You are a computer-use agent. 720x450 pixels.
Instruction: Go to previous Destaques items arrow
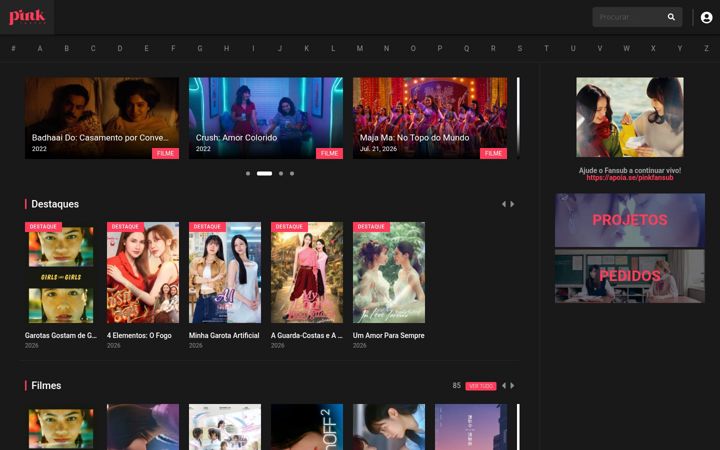pos(504,204)
